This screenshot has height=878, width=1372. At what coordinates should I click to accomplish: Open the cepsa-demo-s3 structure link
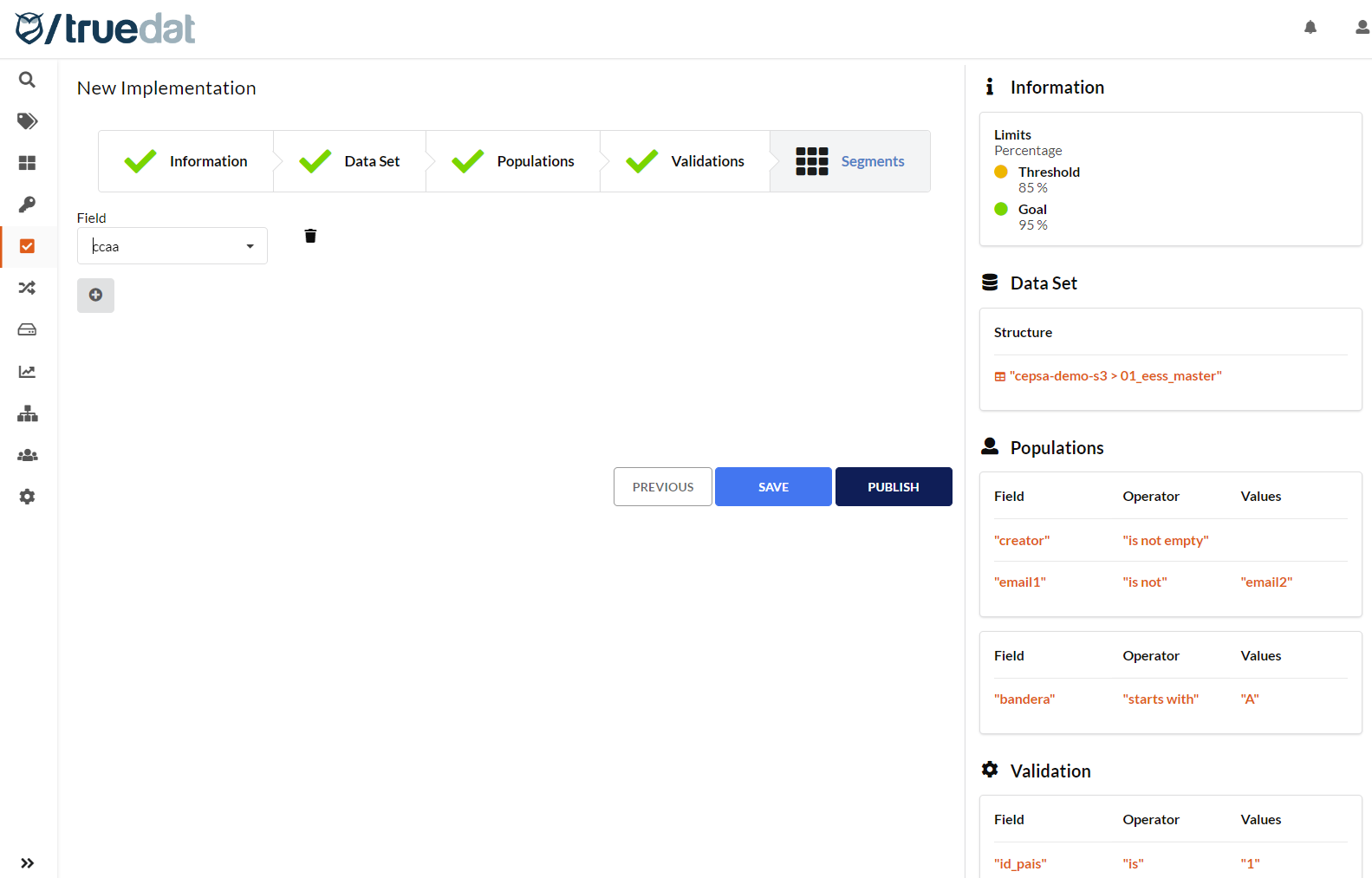click(x=1115, y=376)
